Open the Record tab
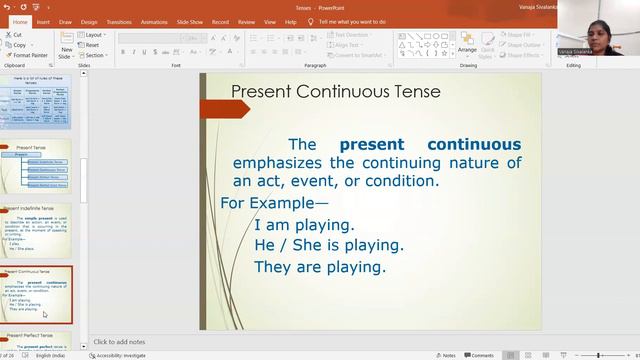The height and width of the screenshot is (360, 640). [x=220, y=22]
